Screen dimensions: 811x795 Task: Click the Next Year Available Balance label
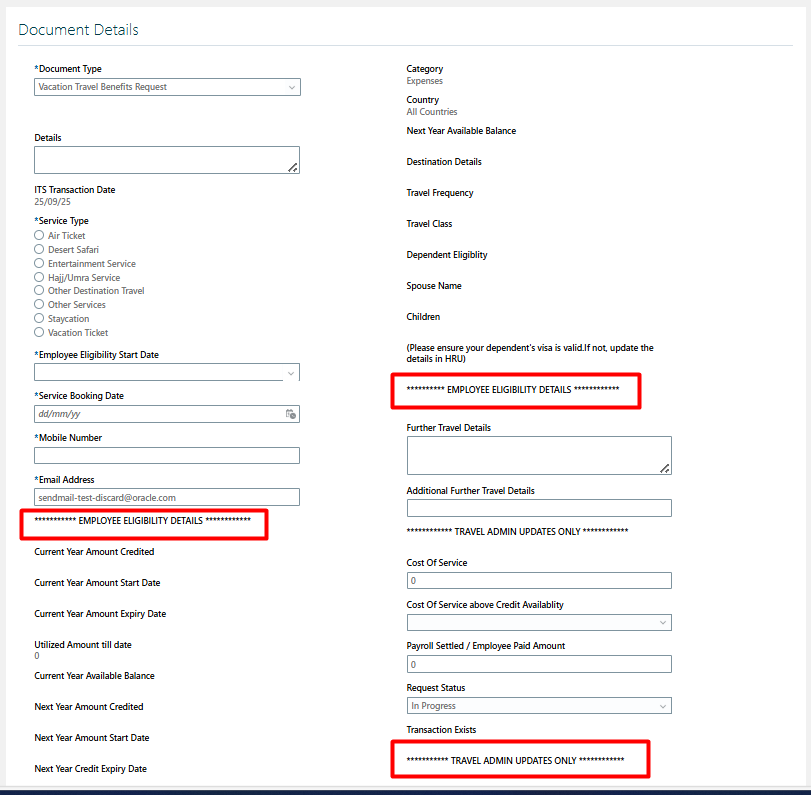pos(461,131)
